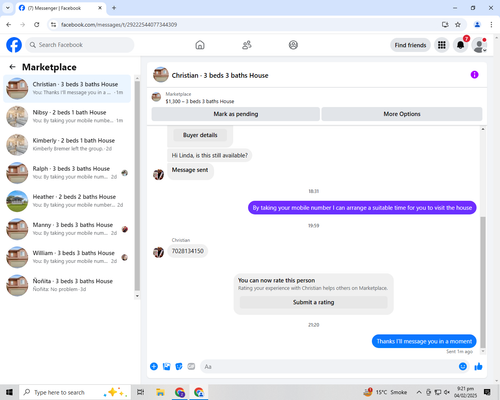Viewport: 500px width, 400px height.
Task: Open Kimberly - 2 beds 1 bath House chat
Action: click(x=67, y=145)
